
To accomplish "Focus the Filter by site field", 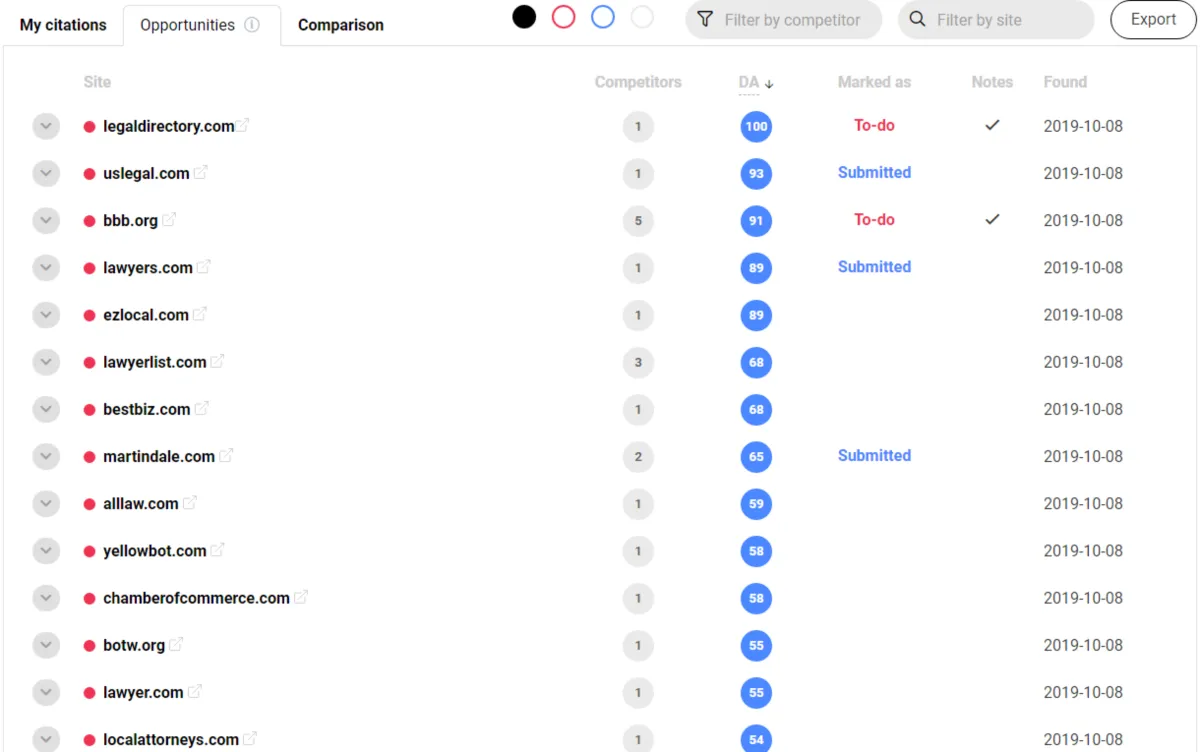I will coord(996,19).
